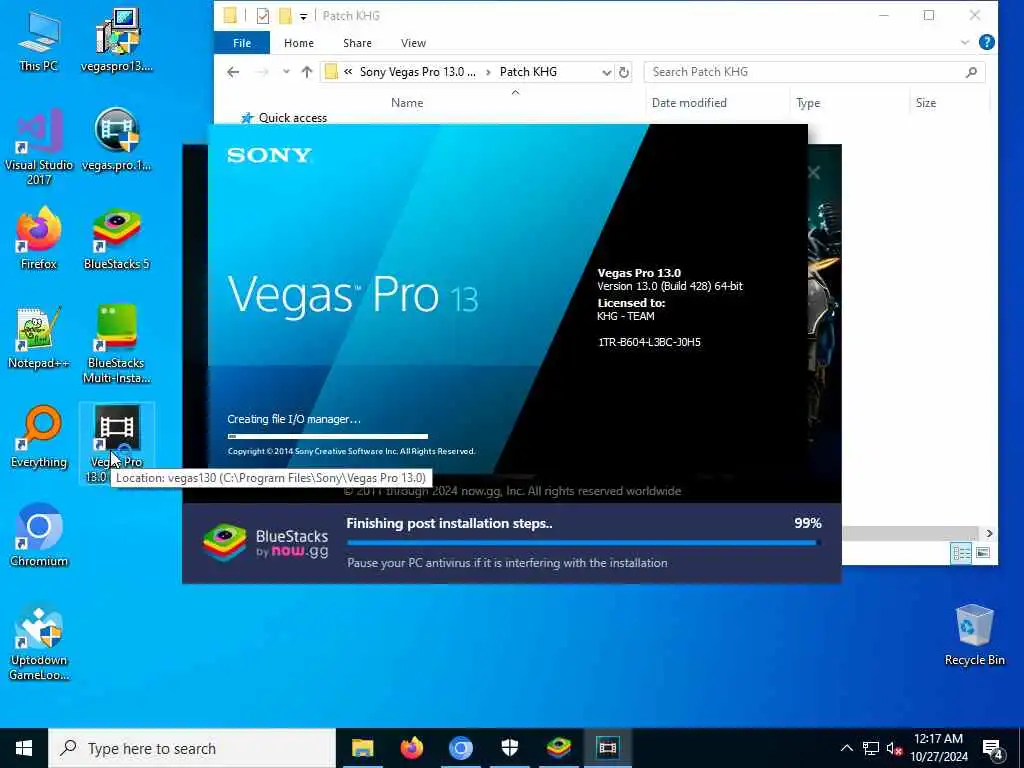Click Sony Vegas Pro 13.0 breadcrumb
Image resolution: width=1024 pixels, height=768 pixels.
tap(418, 72)
